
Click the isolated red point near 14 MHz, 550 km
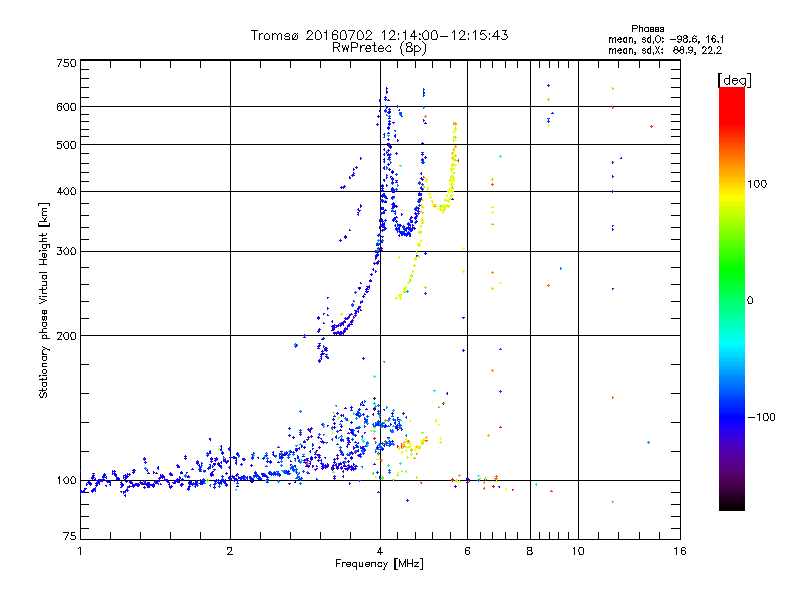tap(652, 127)
